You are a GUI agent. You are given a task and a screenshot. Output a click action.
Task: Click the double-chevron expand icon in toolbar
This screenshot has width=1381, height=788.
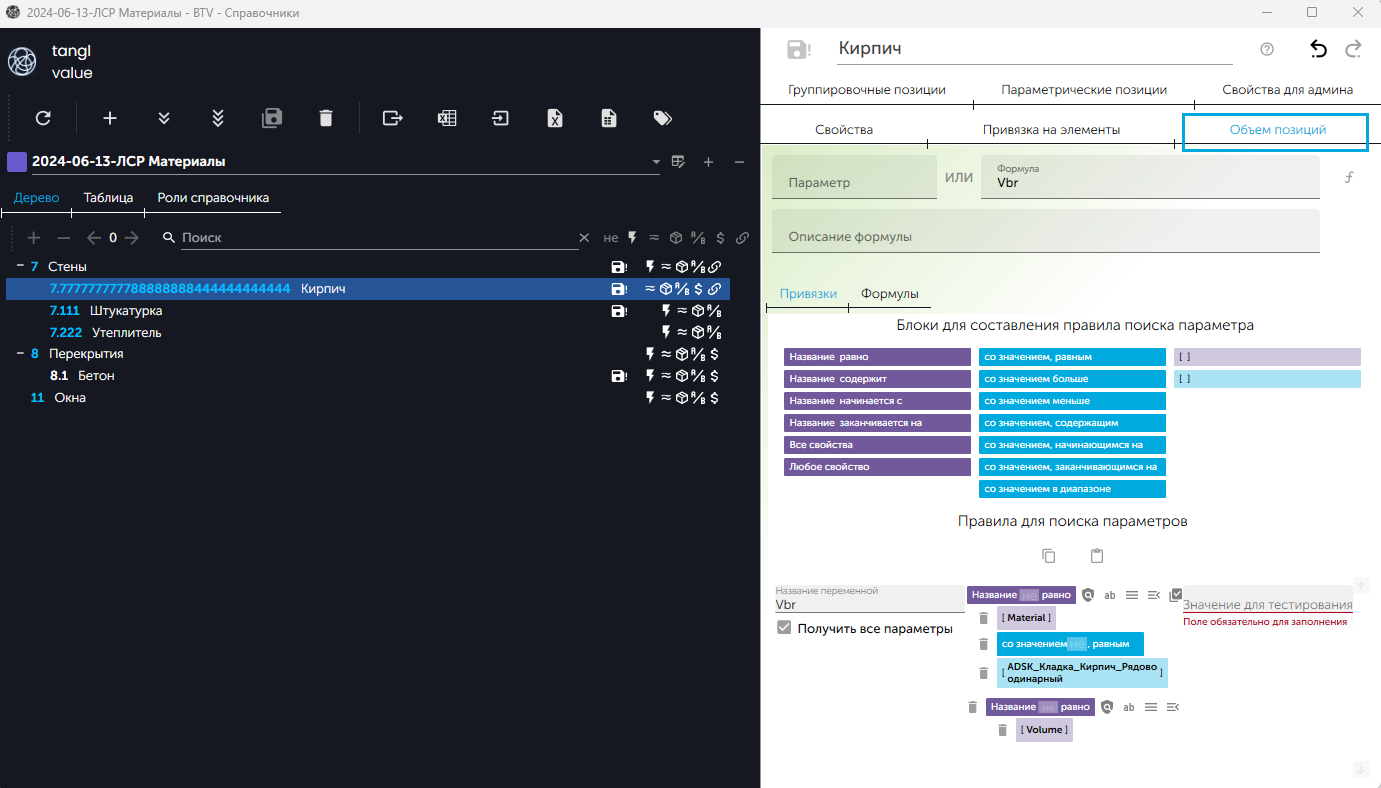(x=164, y=118)
